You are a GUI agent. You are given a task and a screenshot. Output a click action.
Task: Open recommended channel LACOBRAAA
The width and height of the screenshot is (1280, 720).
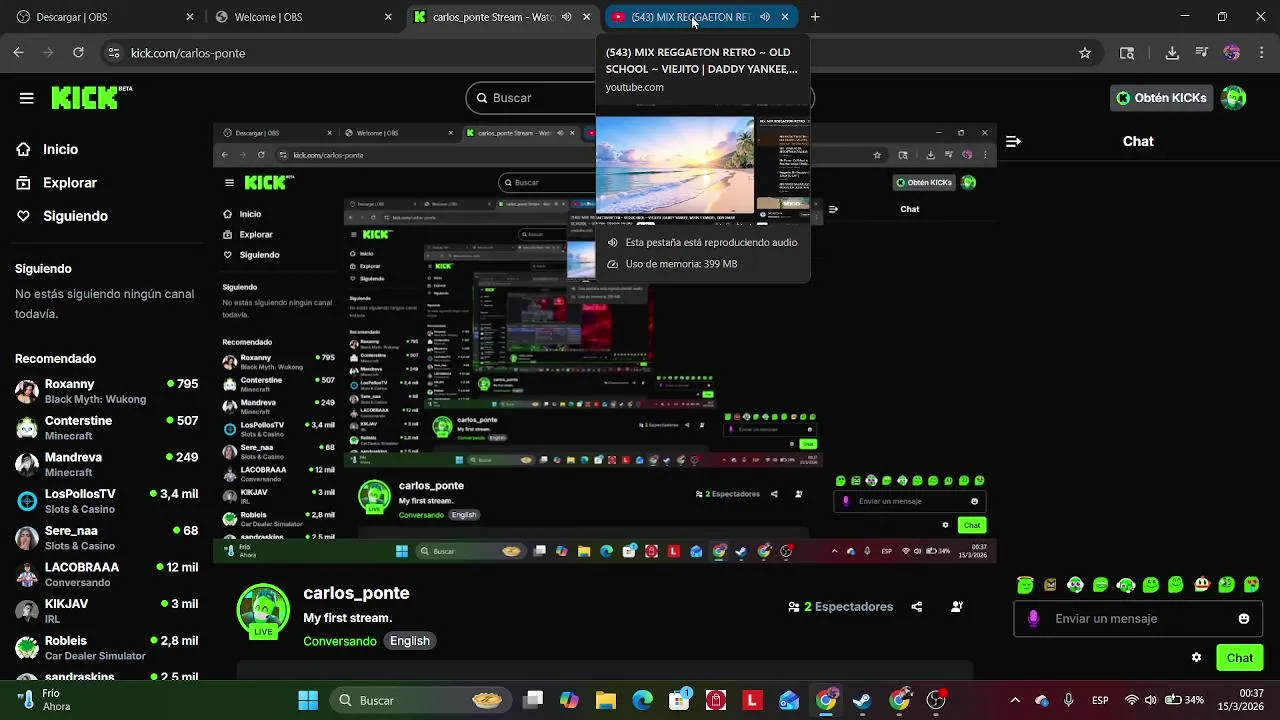click(106, 574)
